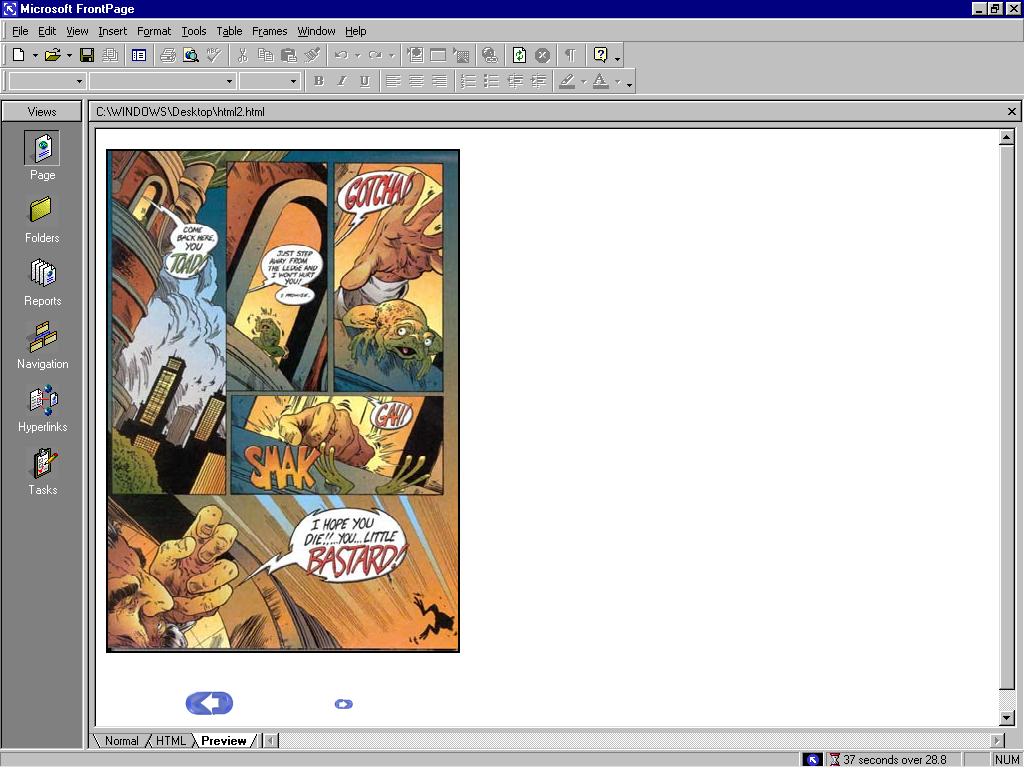Switch to Folders view
The height and width of the screenshot is (768, 1024).
coord(42,220)
